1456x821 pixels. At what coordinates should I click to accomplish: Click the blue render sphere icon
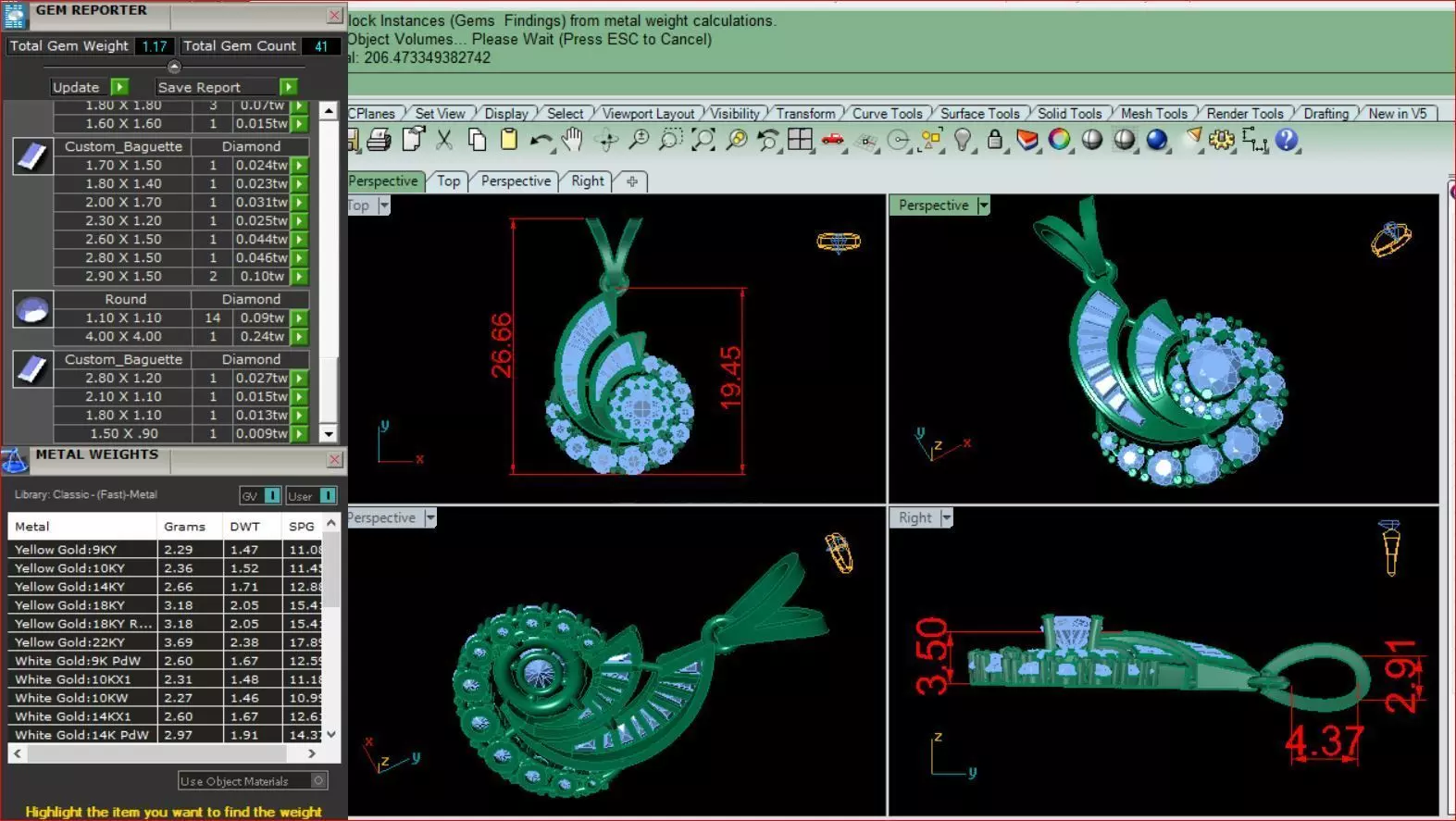(x=1157, y=140)
